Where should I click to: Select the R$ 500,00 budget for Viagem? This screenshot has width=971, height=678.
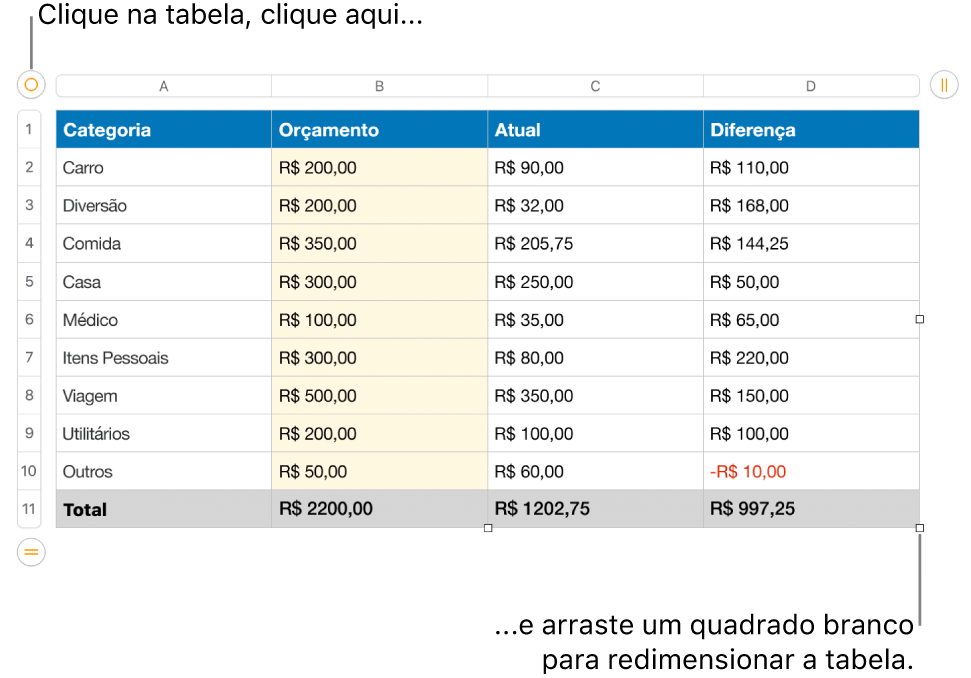coord(379,395)
